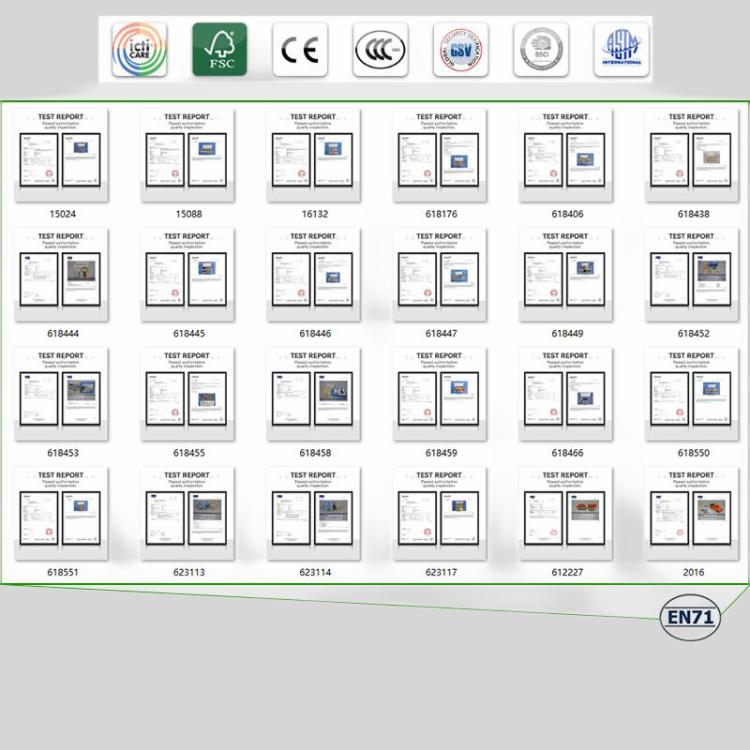Select test report thumbnail 618449
Viewport: 750px width, 750px height.
tap(566, 275)
